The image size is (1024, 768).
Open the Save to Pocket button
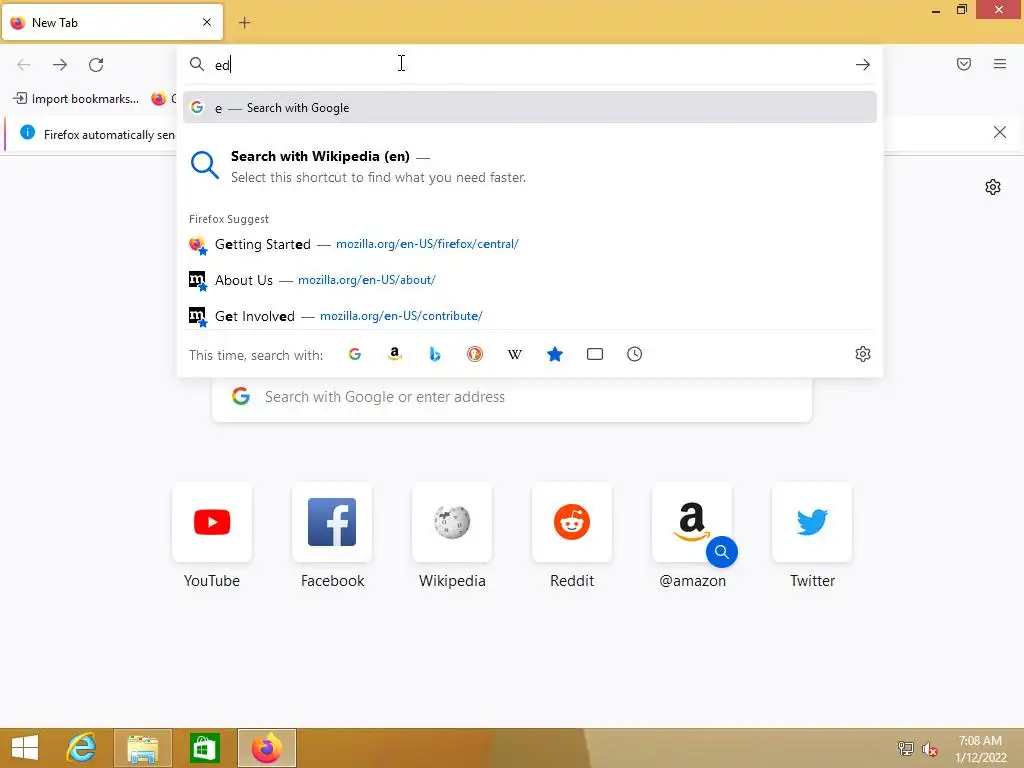coord(964,64)
